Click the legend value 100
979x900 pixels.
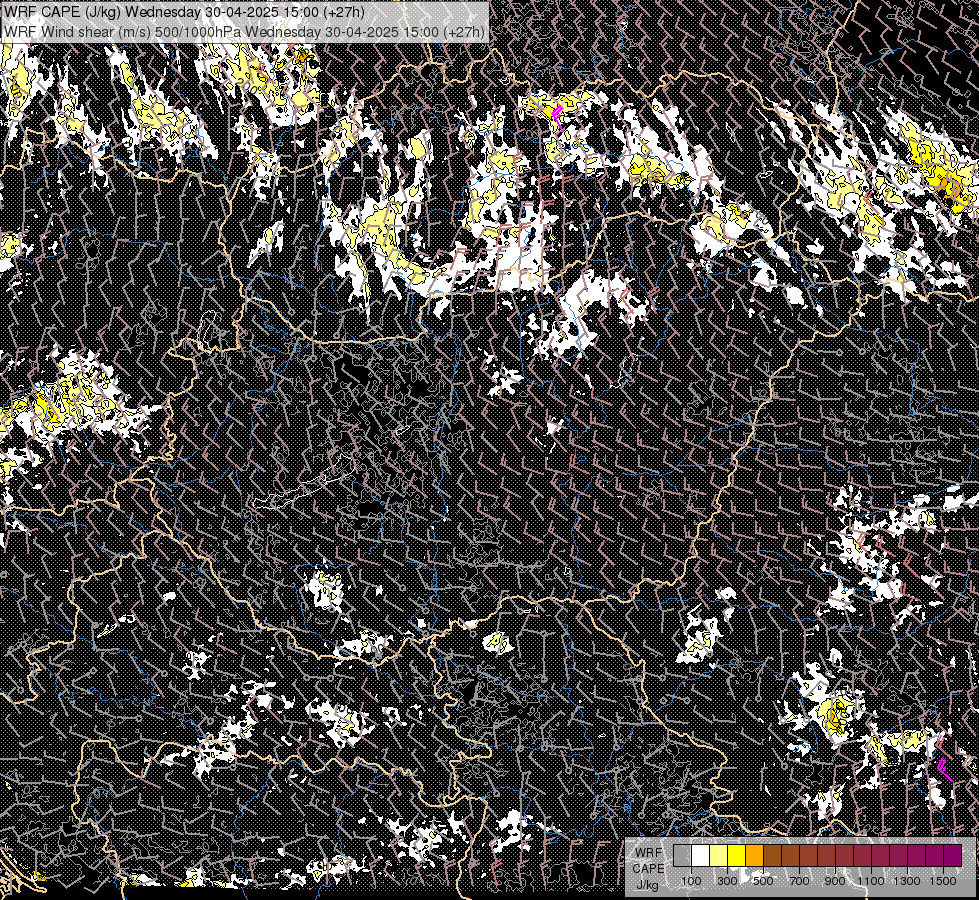pyautogui.click(x=691, y=881)
